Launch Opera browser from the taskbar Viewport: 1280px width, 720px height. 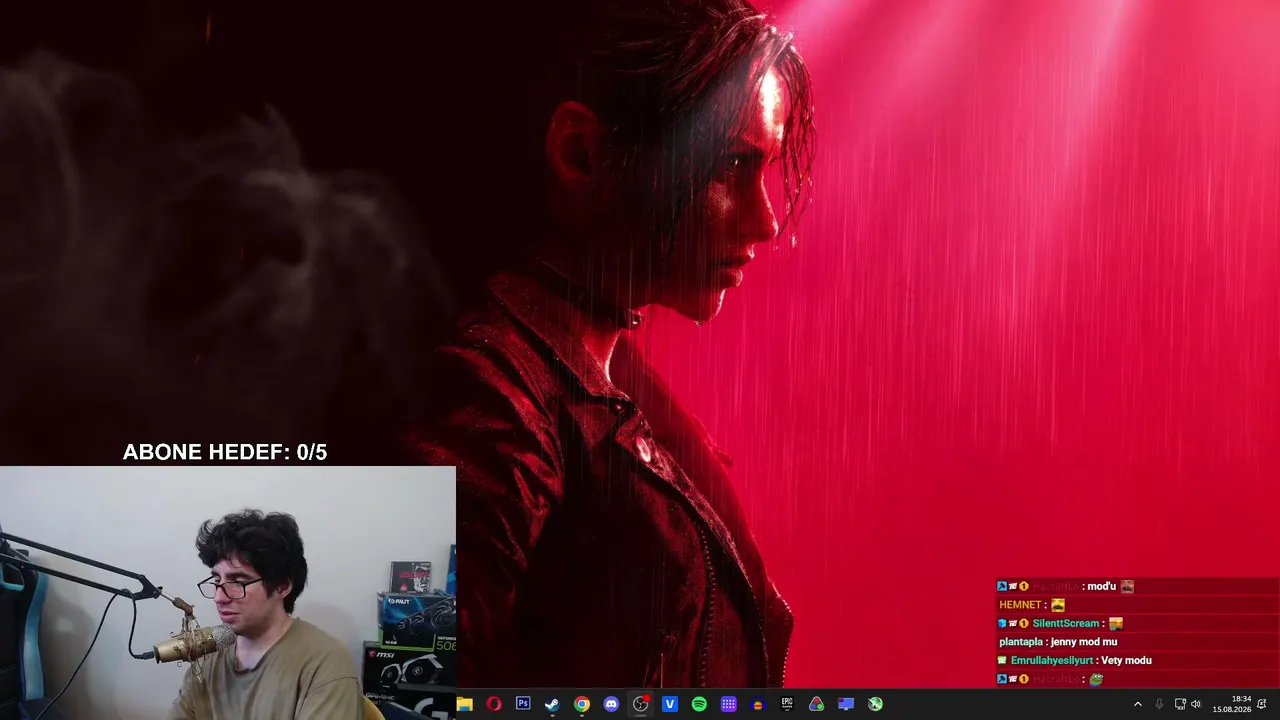coord(494,704)
